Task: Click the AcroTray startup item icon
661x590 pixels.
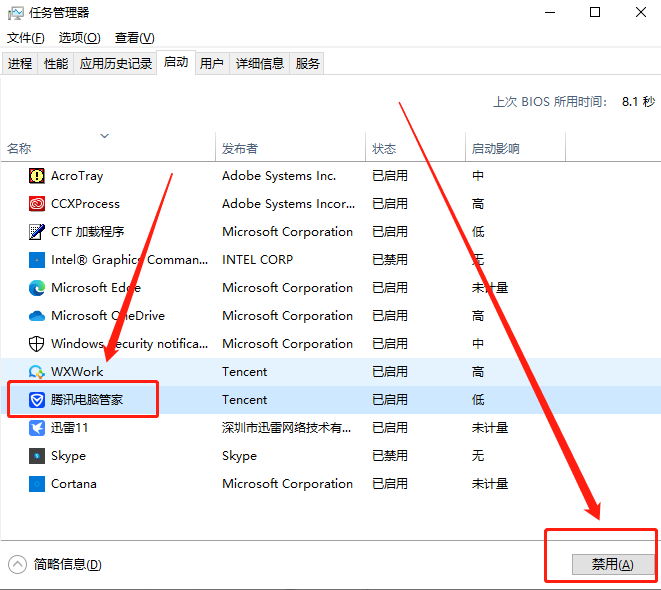Action: (x=37, y=175)
